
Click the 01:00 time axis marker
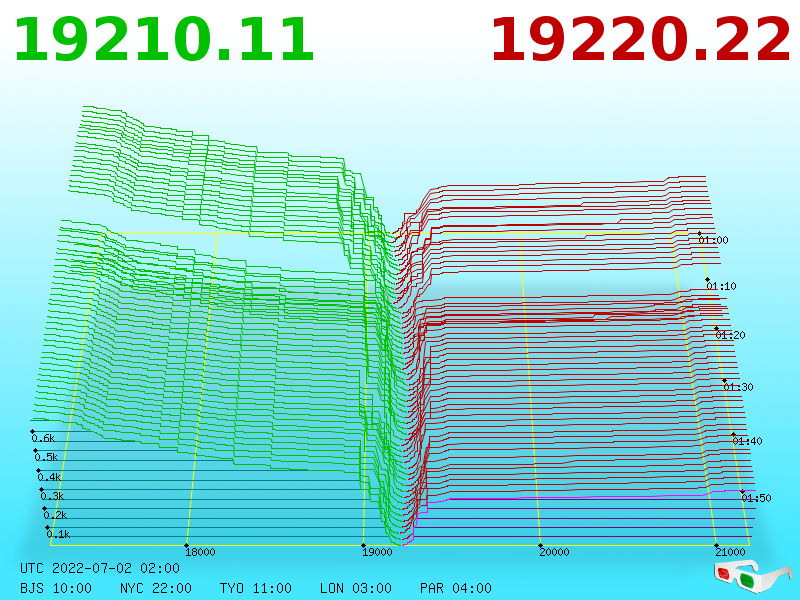(x=713, y=240)
